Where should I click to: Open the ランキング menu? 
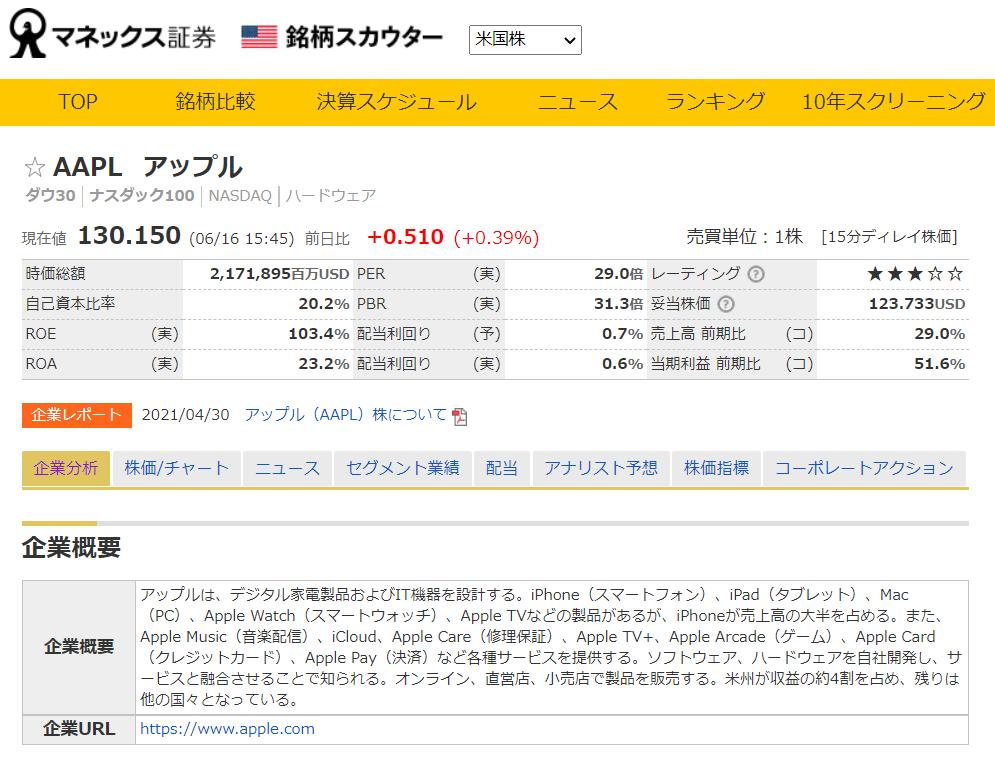click(715, 102)
